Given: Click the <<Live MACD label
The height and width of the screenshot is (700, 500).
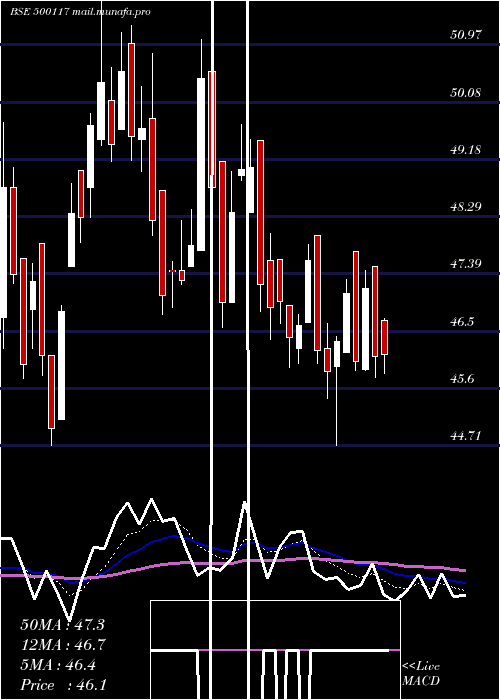Looking at the screenshot, I should click(x=421, y=674).
